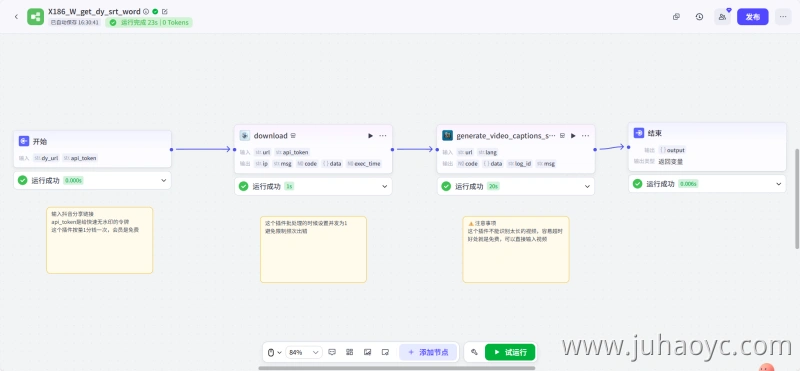
Task: Click the green success check under 结束
Action: click(637, 184)
